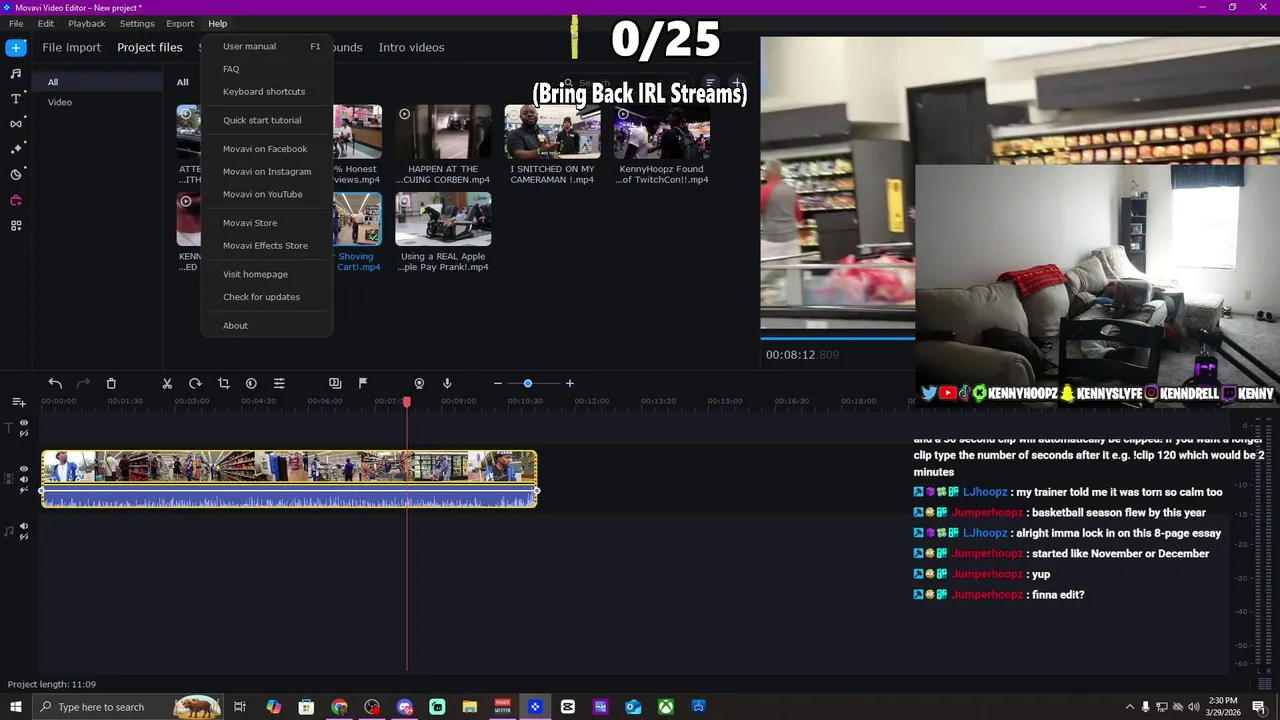Open the Playback menu
1280x720 pixels.
pyautogui.click(x=87, y=23)
